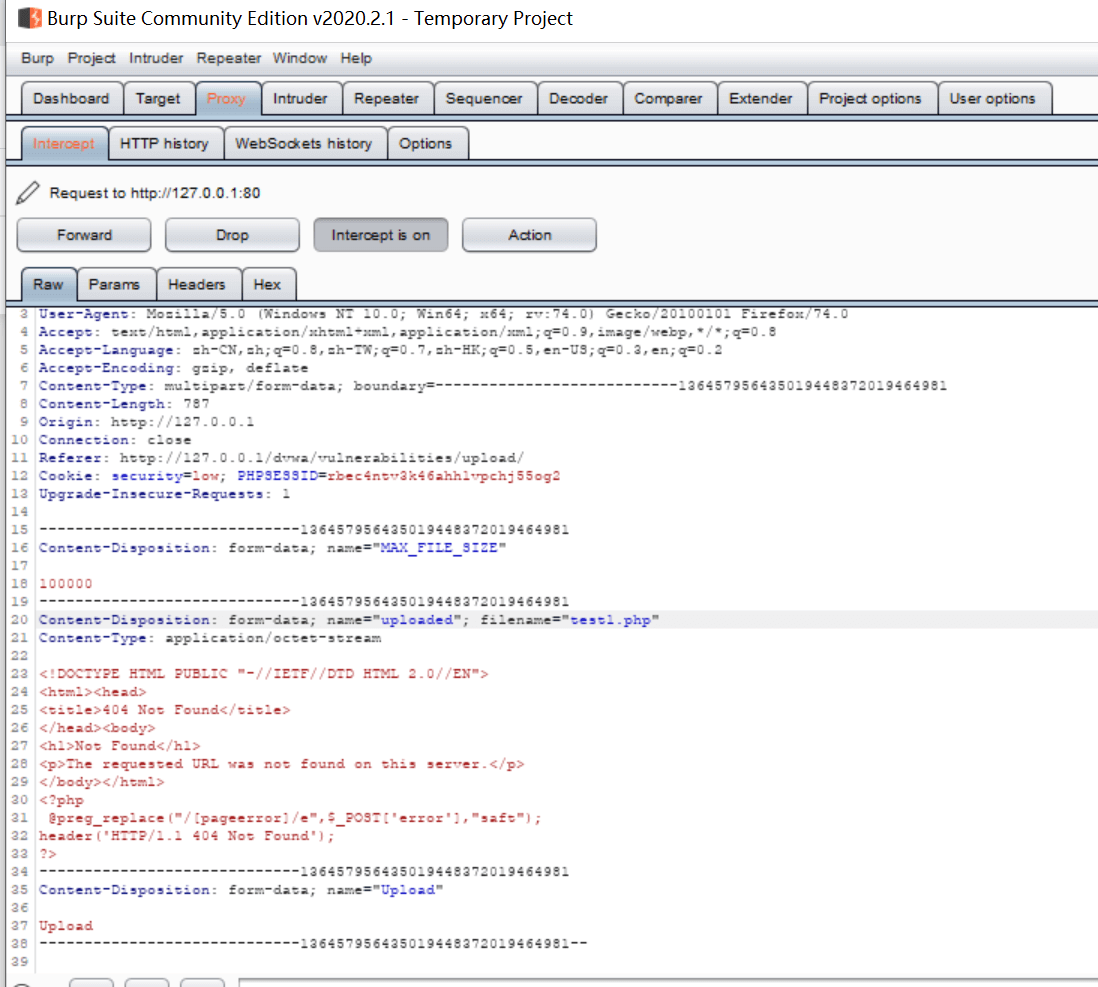
Task: Select the Proxy tab
Action: pyautogui.click(x=227, y=98)
